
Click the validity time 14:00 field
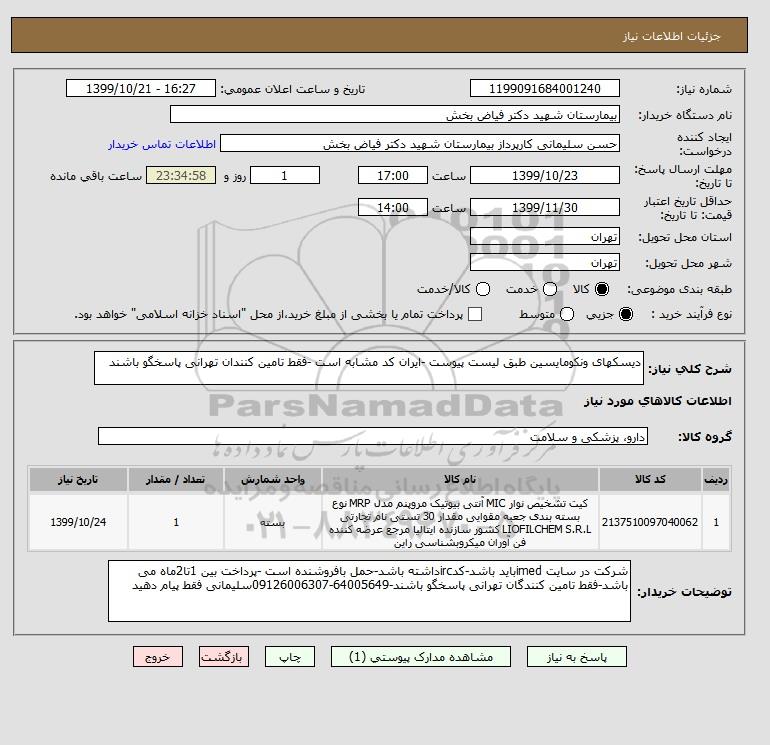[393, 207]
